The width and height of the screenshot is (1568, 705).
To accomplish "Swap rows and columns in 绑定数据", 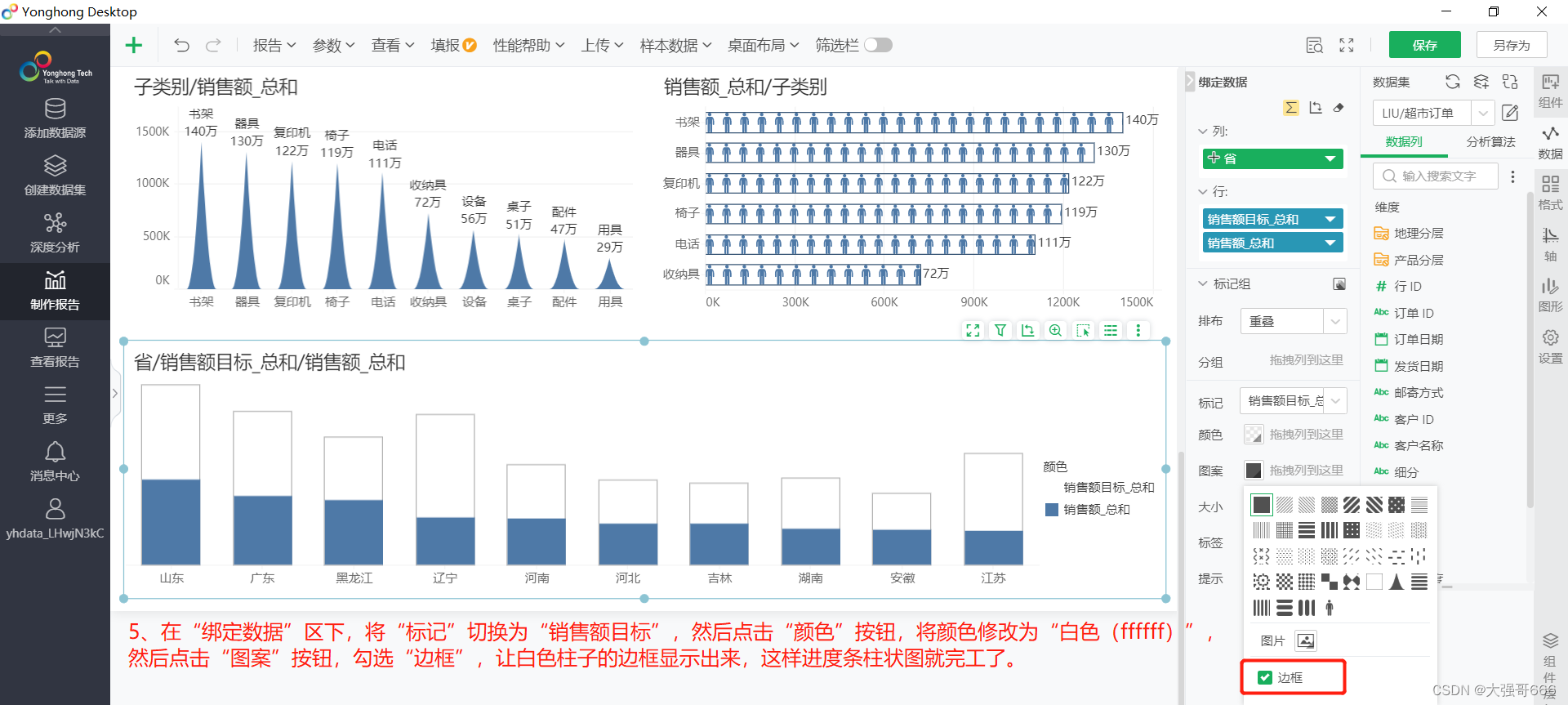I will coord(1315,108).
